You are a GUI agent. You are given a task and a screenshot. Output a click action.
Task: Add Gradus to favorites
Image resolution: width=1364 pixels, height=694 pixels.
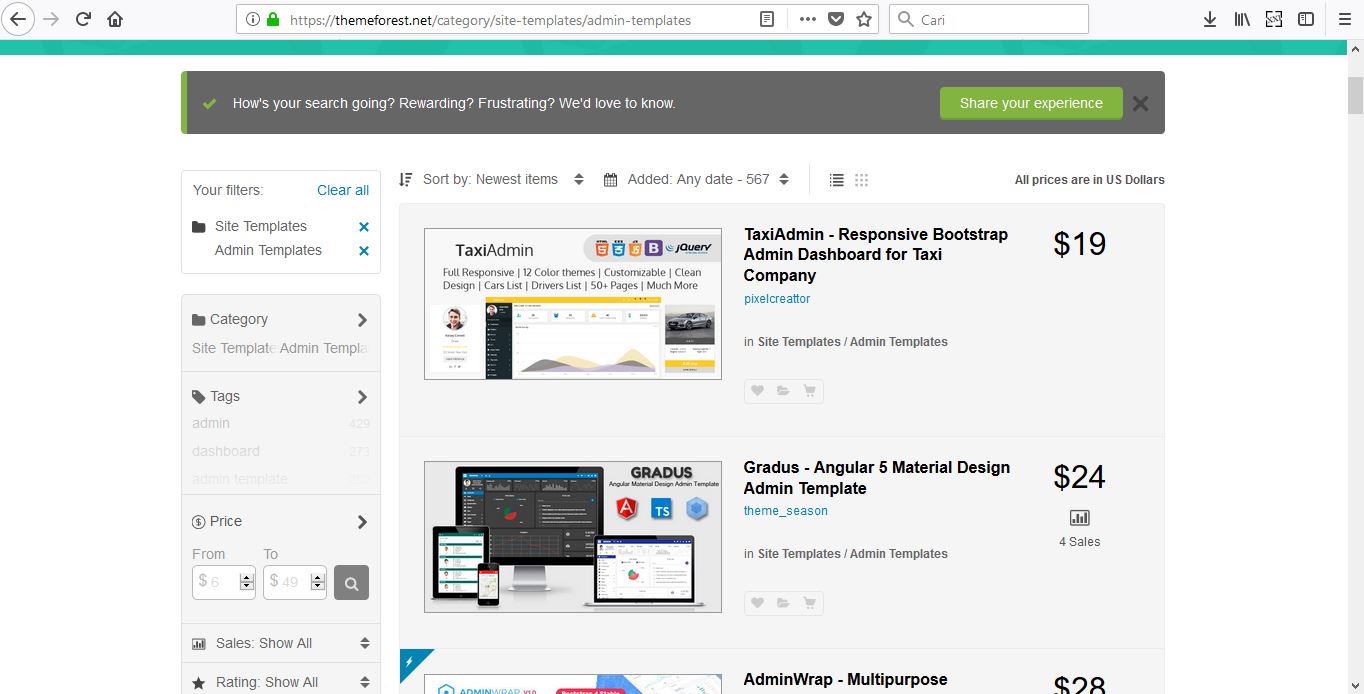(x=757, y=603)
